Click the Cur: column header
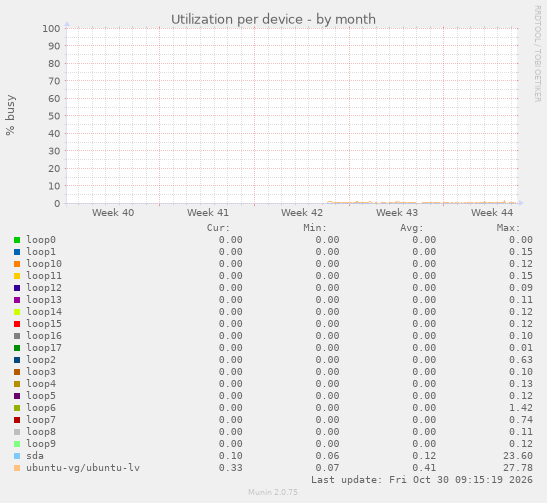The image size is (547, 503). (218, 228)
